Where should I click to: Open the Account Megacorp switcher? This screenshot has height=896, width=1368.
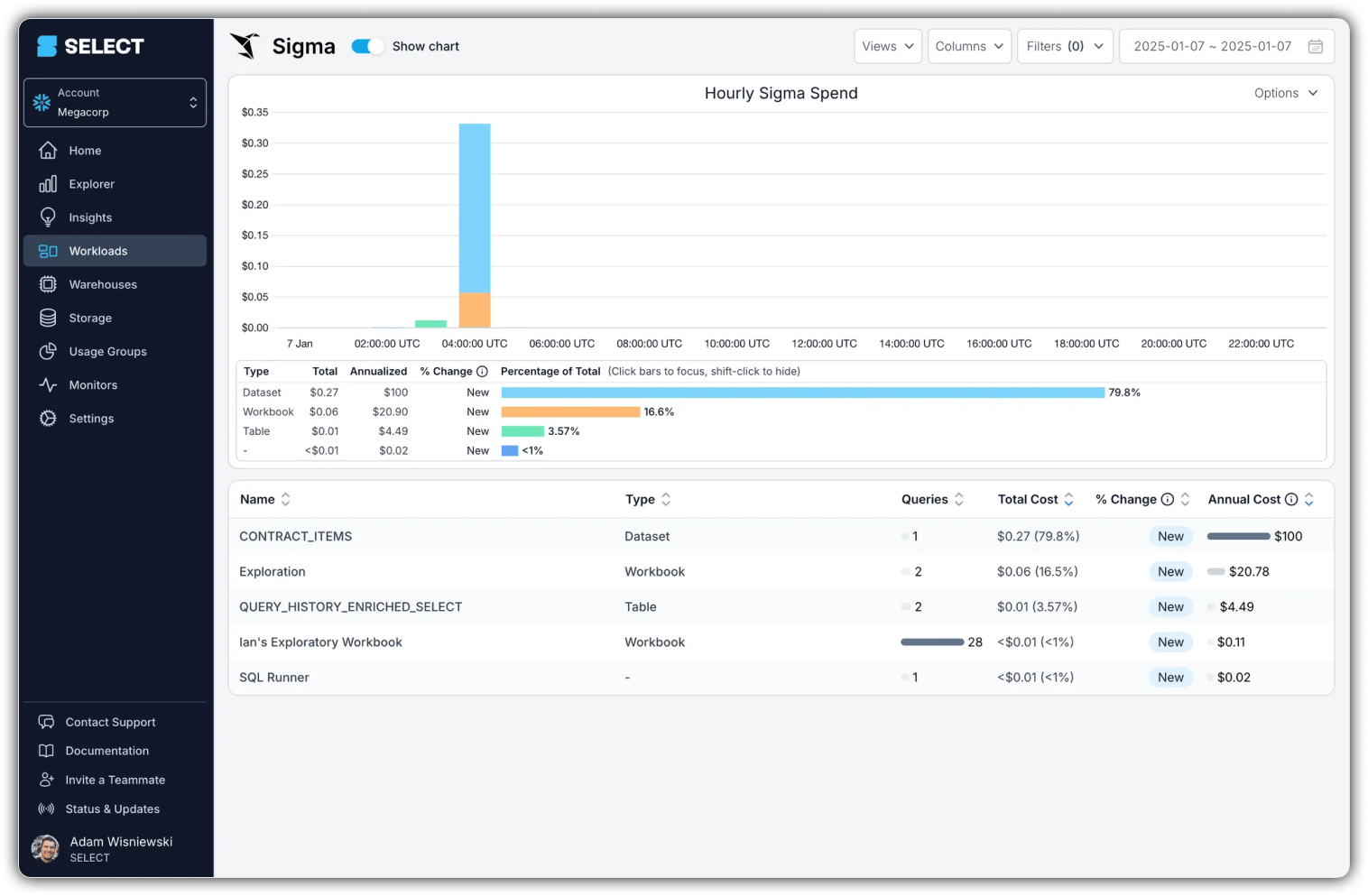coord(115,102)
